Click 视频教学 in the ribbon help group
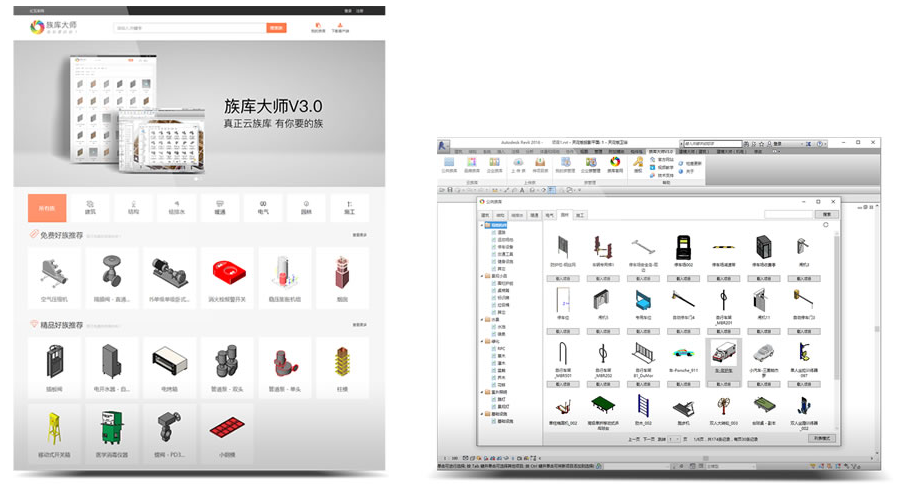This screenshot has height=488, width=897. [662, 167]
